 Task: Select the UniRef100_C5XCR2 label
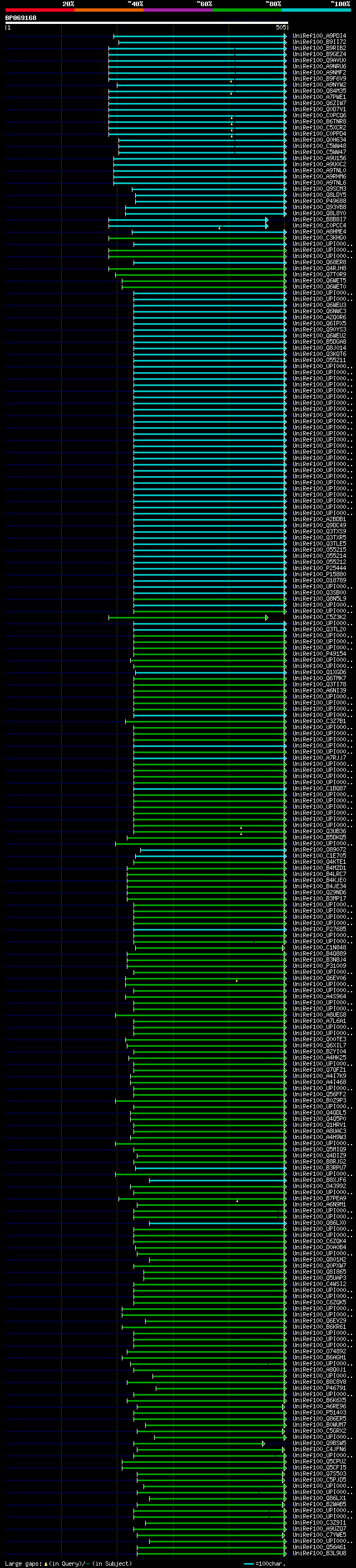319,128
